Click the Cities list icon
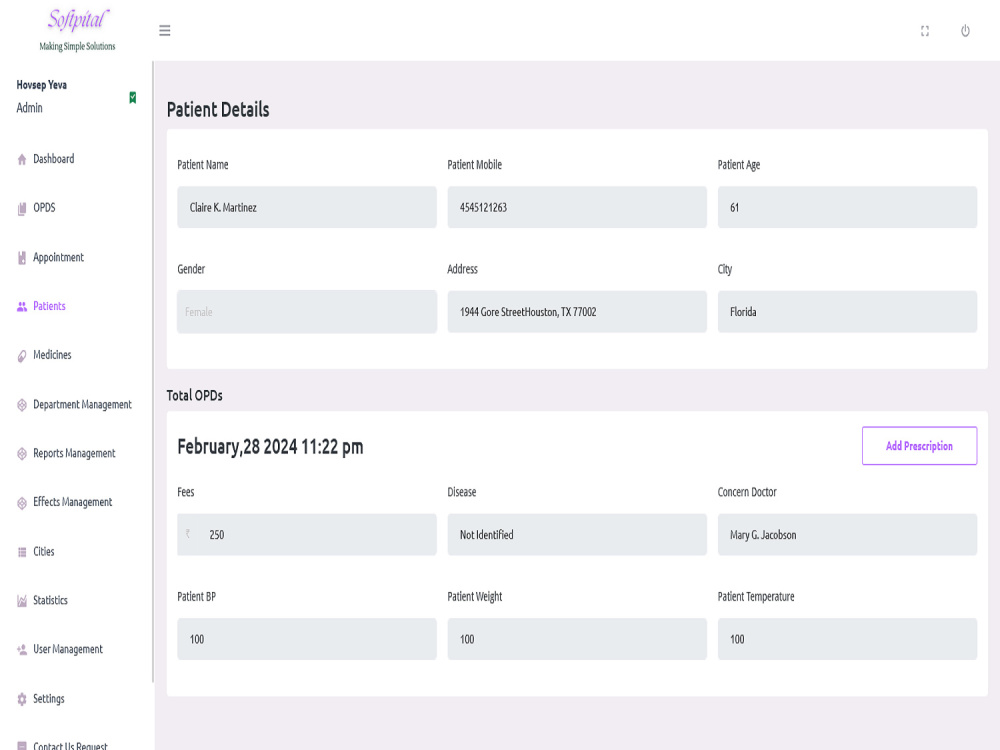This screenshot has height=750, width=1000. coord(22,552)
